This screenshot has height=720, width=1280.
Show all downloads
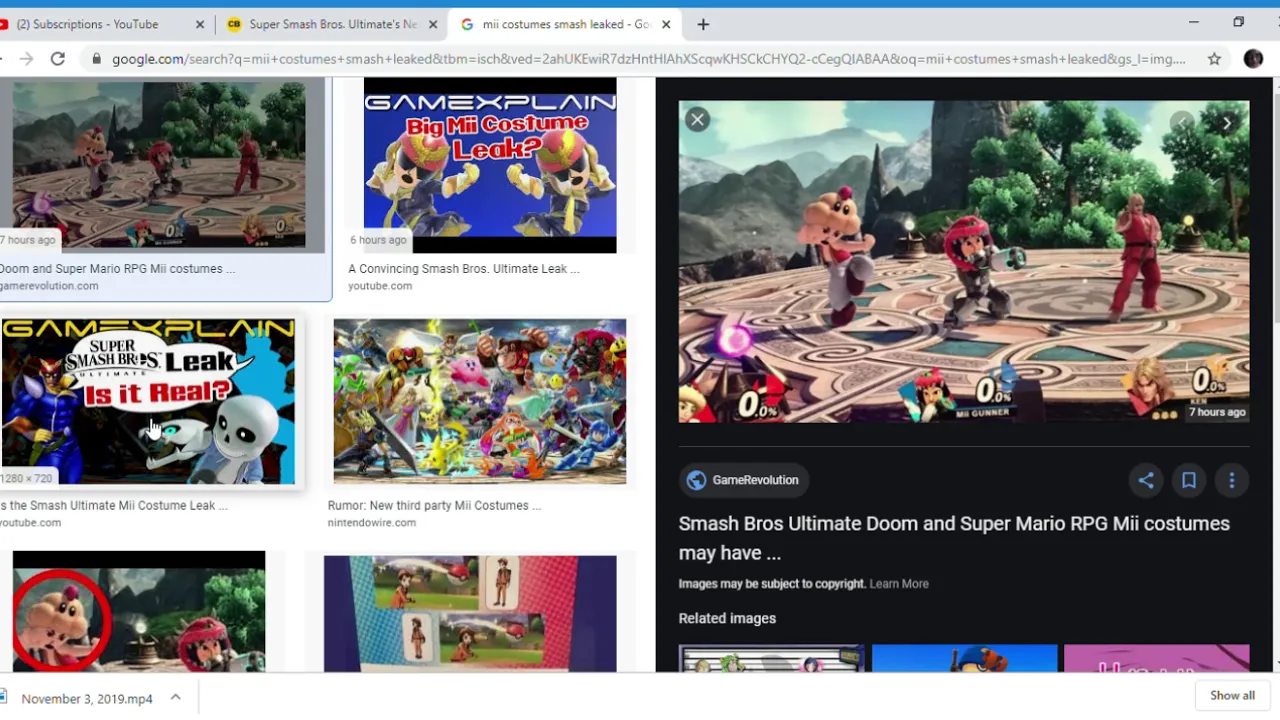coord(1232,696)
